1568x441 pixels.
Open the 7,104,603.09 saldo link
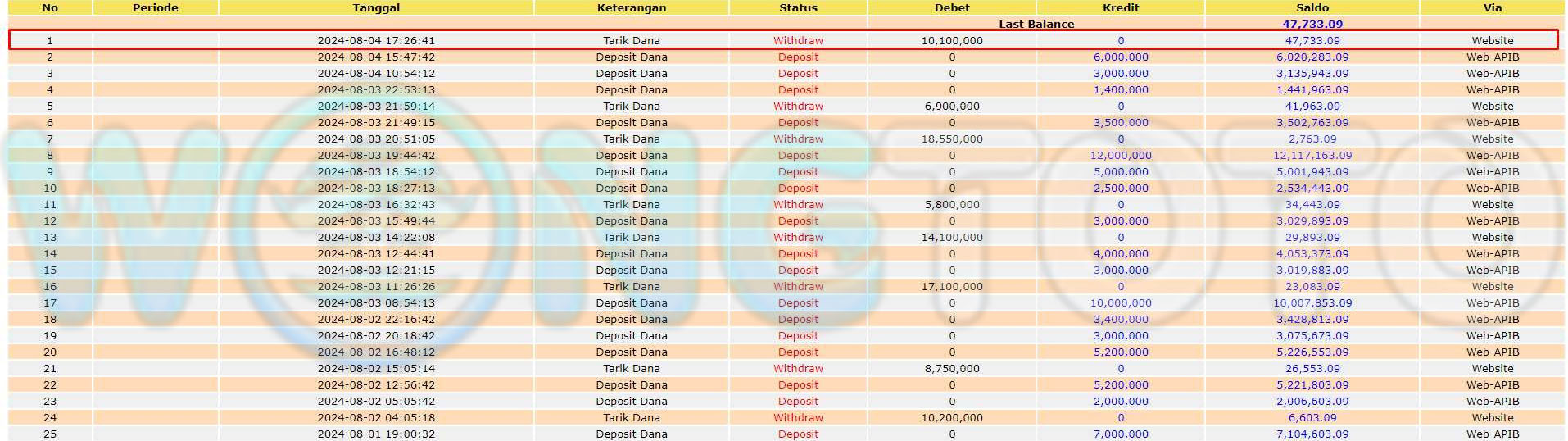1312,434
